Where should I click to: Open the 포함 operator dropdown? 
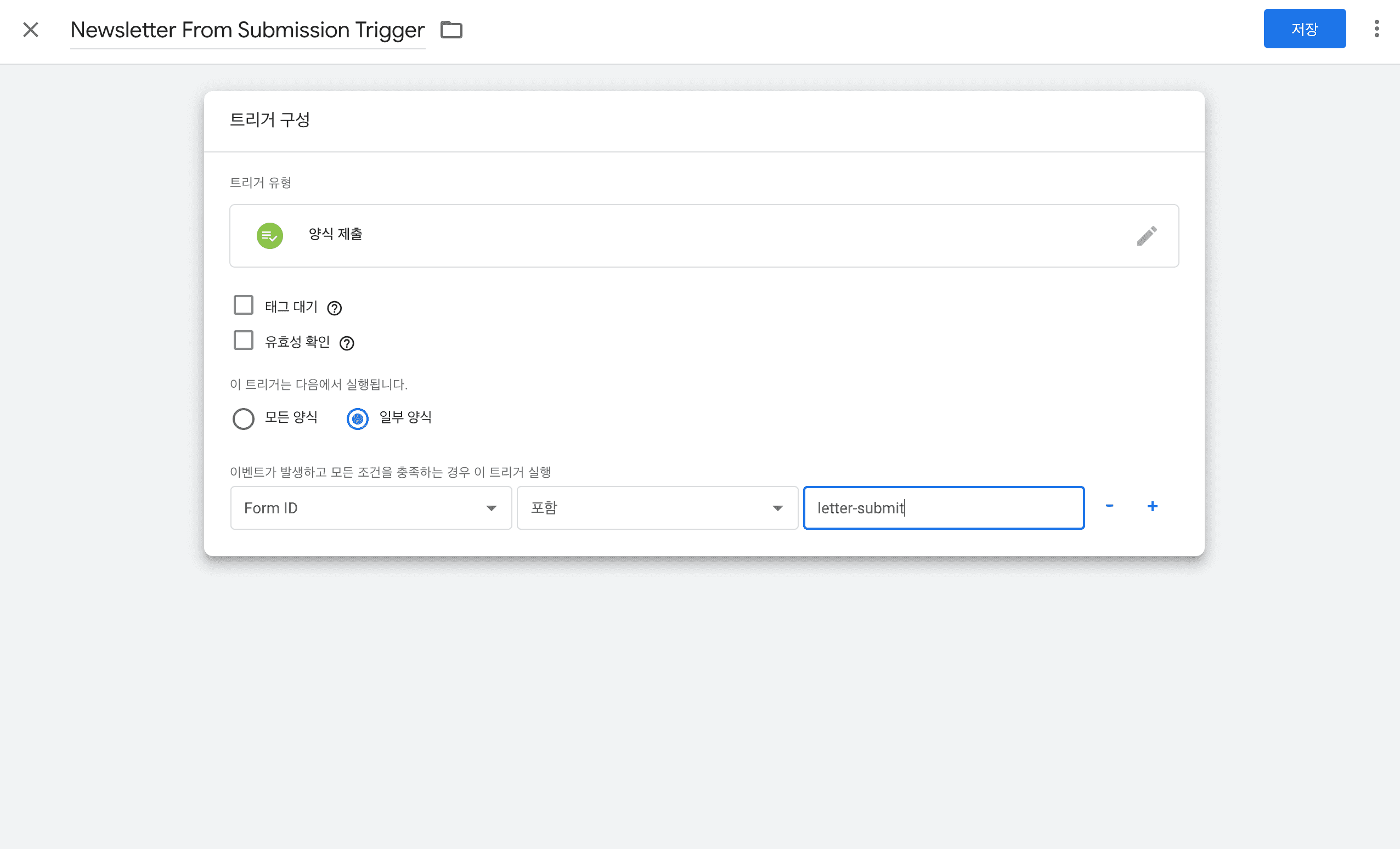[x=657, y=508]
